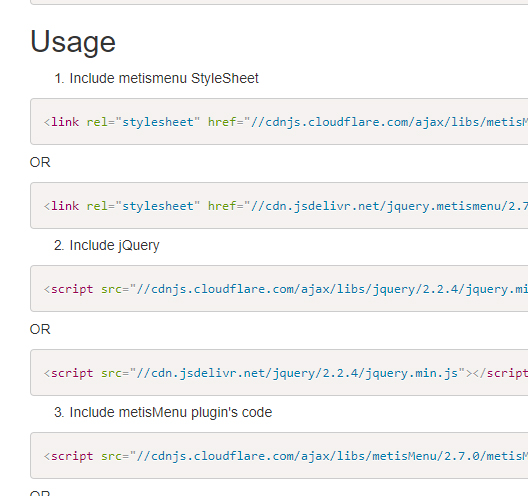Viewport: 528px width, 496px height.
Task: Click the cdnjs metisMenu stylesheet link code block
Action: (279, 122)
